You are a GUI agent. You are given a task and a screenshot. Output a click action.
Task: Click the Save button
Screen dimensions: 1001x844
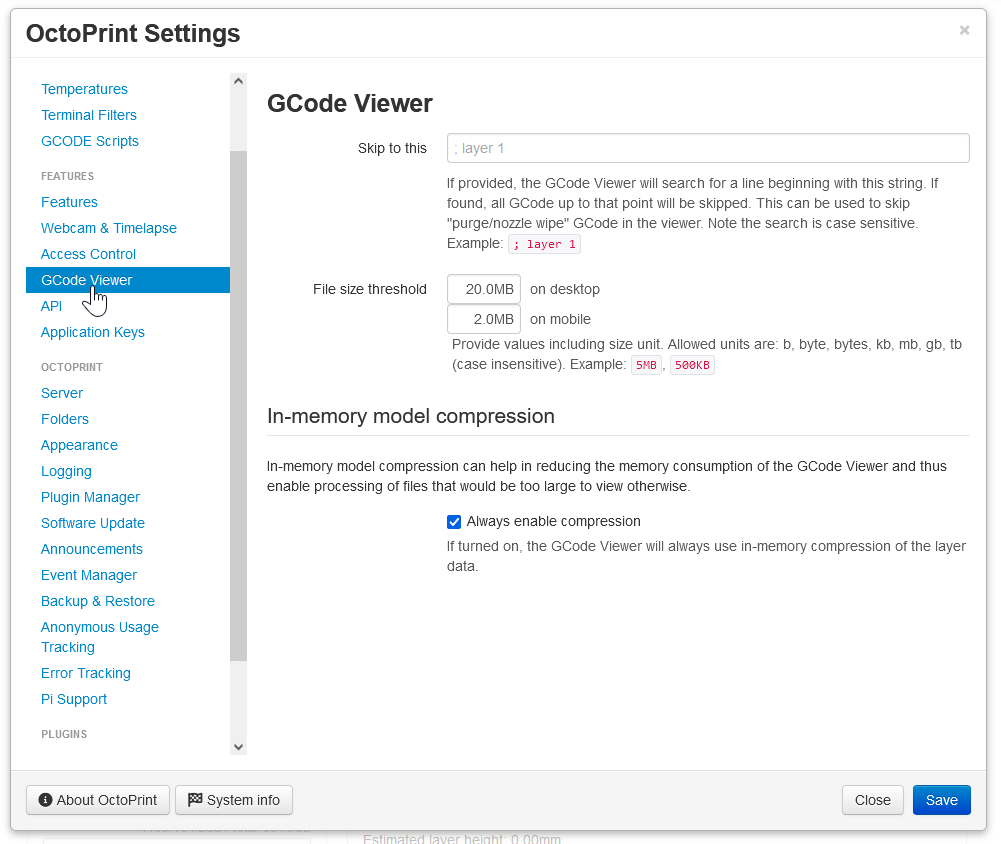941,800
